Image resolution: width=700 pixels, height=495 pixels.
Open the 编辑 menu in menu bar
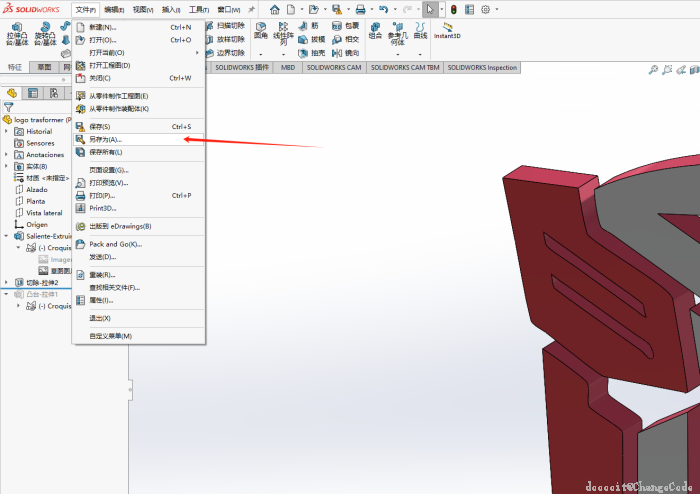114,9
